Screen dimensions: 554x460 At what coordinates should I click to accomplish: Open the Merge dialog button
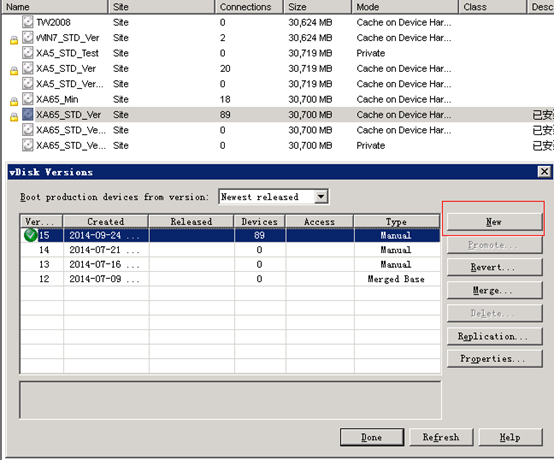[x=494, y=290]
